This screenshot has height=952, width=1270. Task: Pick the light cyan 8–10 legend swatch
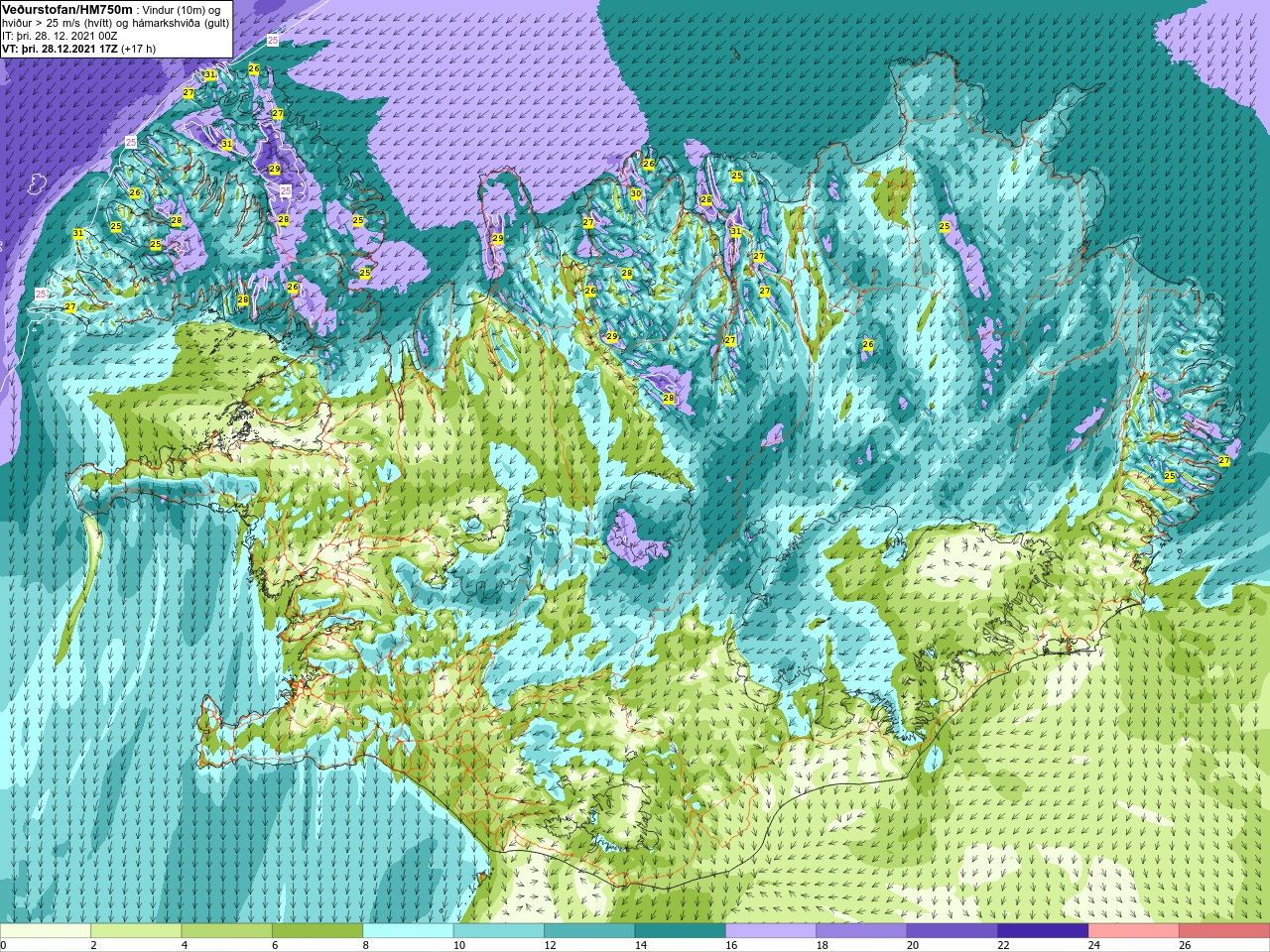(408, 931)
